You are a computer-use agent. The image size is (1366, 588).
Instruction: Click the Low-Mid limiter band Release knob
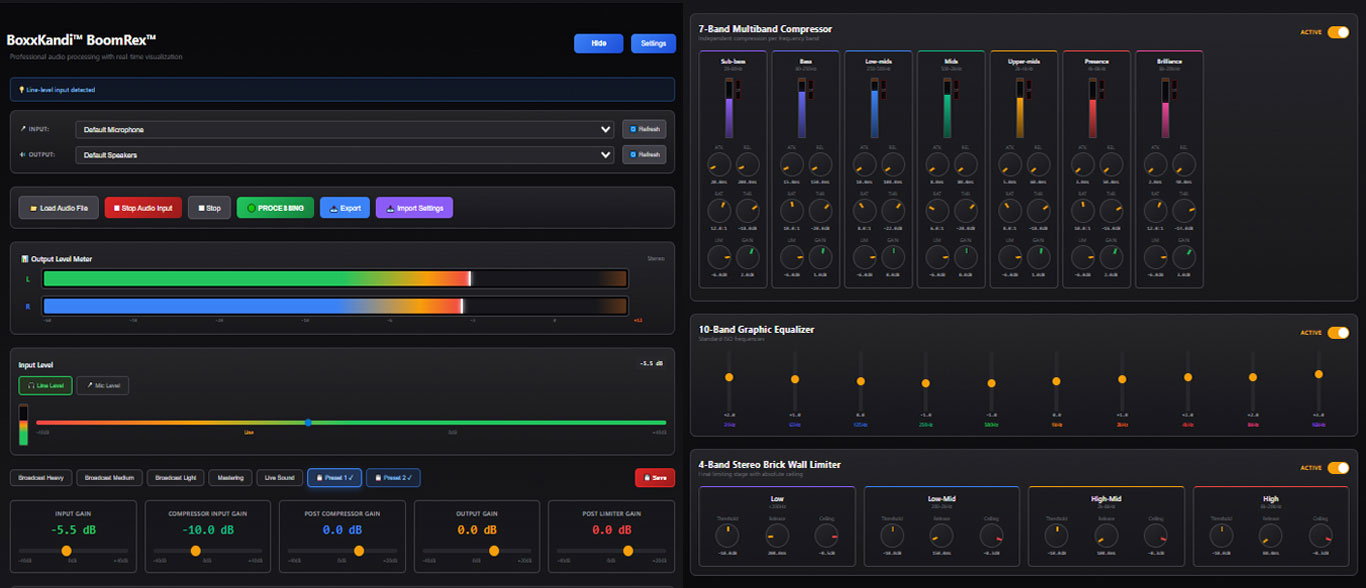pos(942,537)
